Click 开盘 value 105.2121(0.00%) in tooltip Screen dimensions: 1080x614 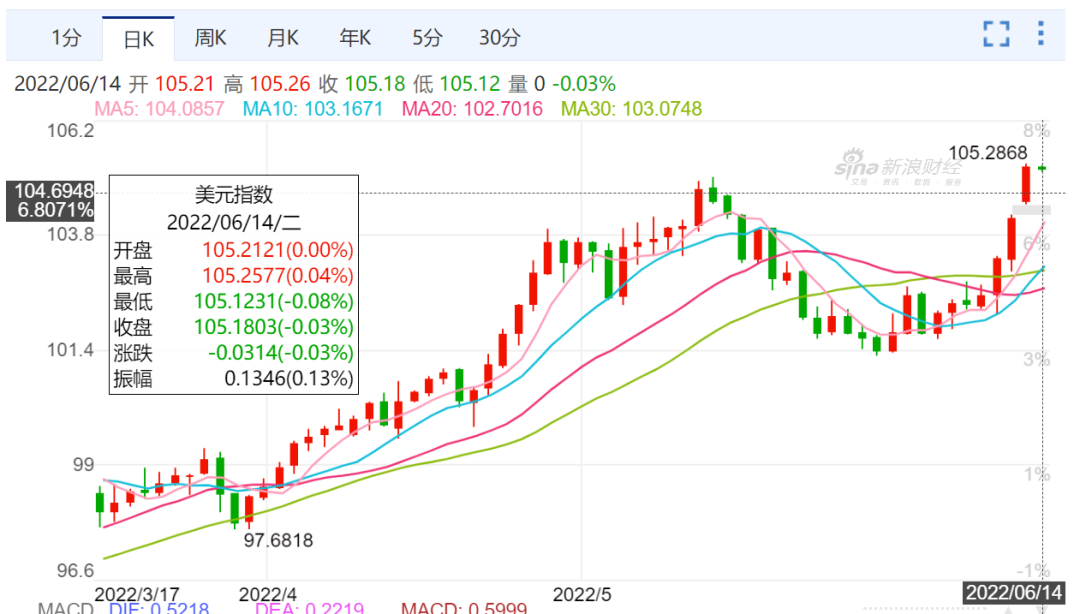point(278,249)
